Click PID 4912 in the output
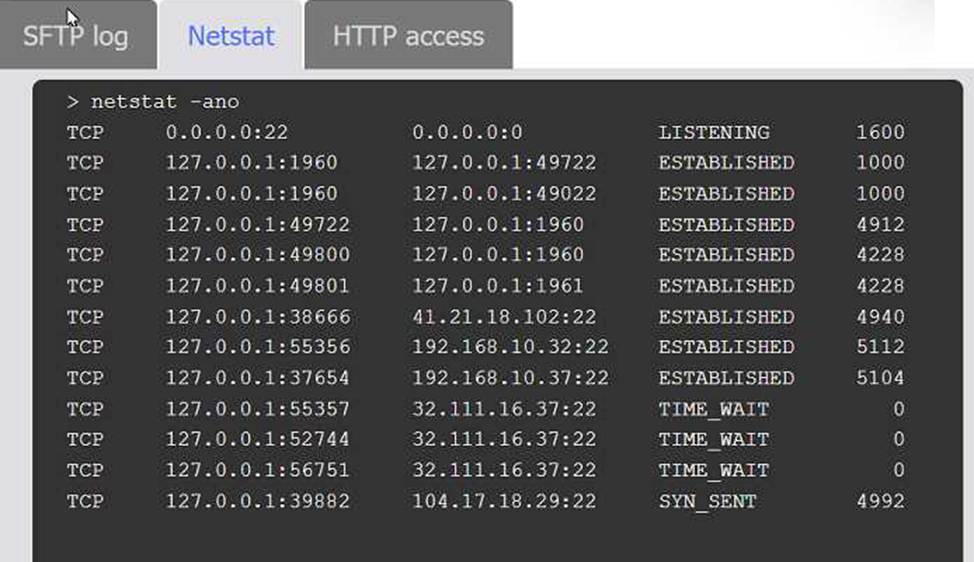Screen dimensions: 974x562 click(x=879, y=225)
